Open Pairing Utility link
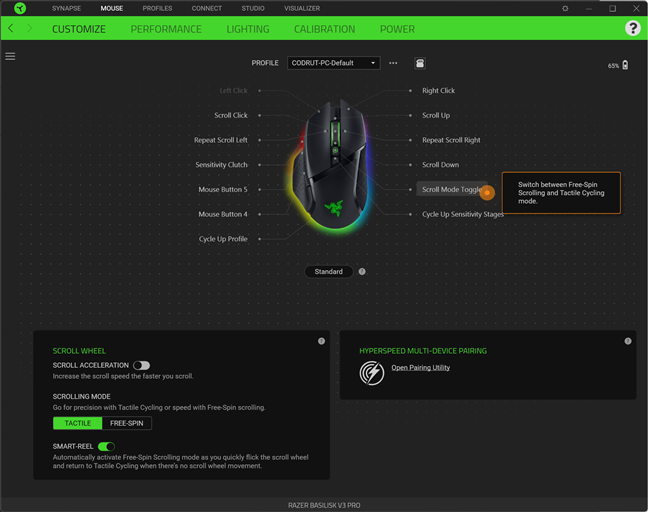Image resolution: width=648 pixels, height=512 pixels. (x=421, y=367)
